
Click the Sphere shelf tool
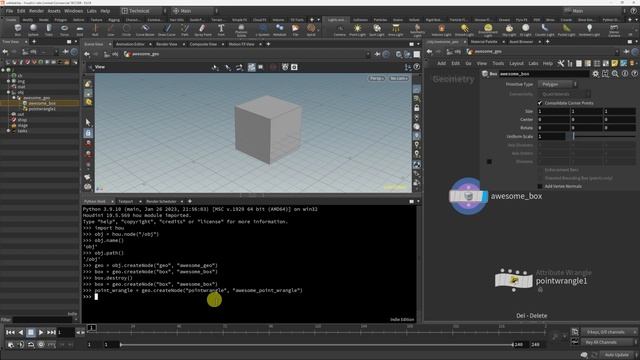point(33,30)
